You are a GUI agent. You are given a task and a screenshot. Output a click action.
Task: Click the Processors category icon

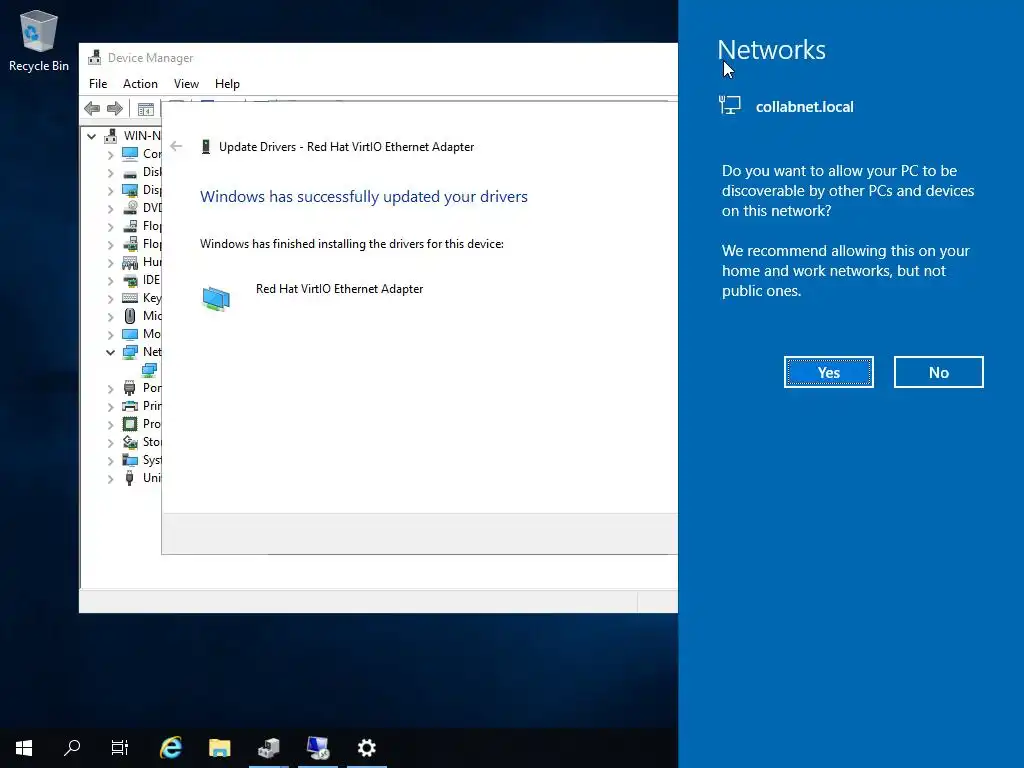pyautogui.click(x=130, y=424)
